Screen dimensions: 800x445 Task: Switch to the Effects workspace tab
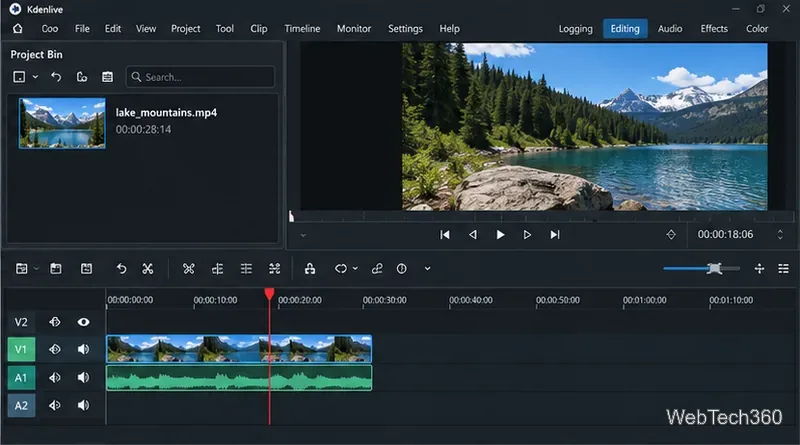[x=714, y=29]
